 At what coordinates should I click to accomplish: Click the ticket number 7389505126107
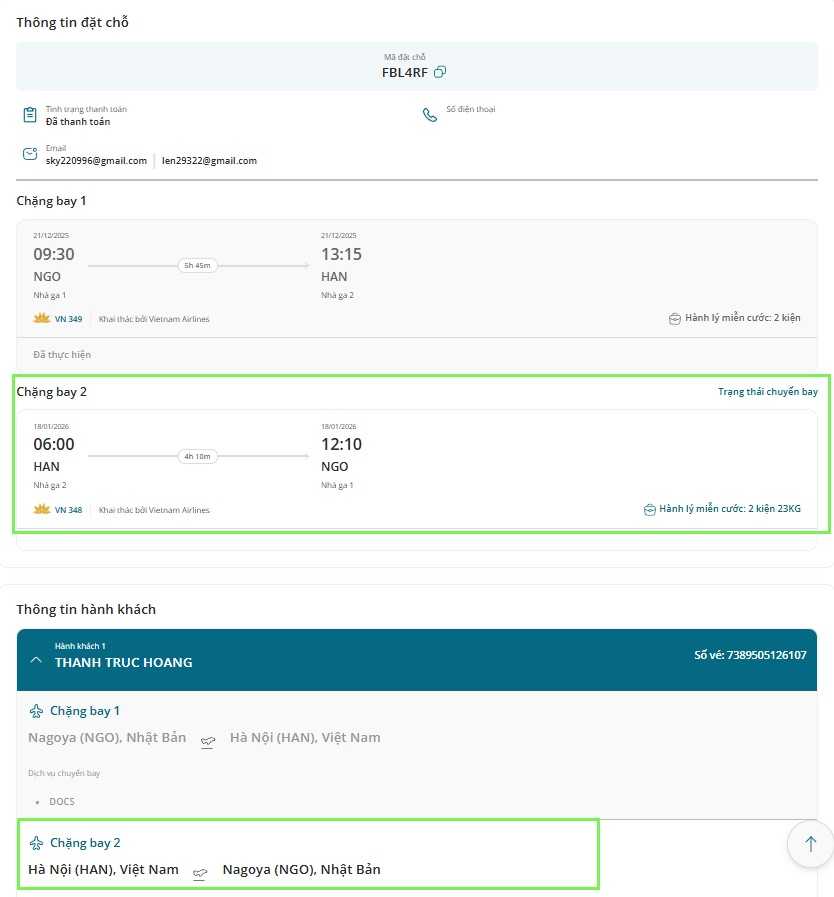(x=750, y=656)
